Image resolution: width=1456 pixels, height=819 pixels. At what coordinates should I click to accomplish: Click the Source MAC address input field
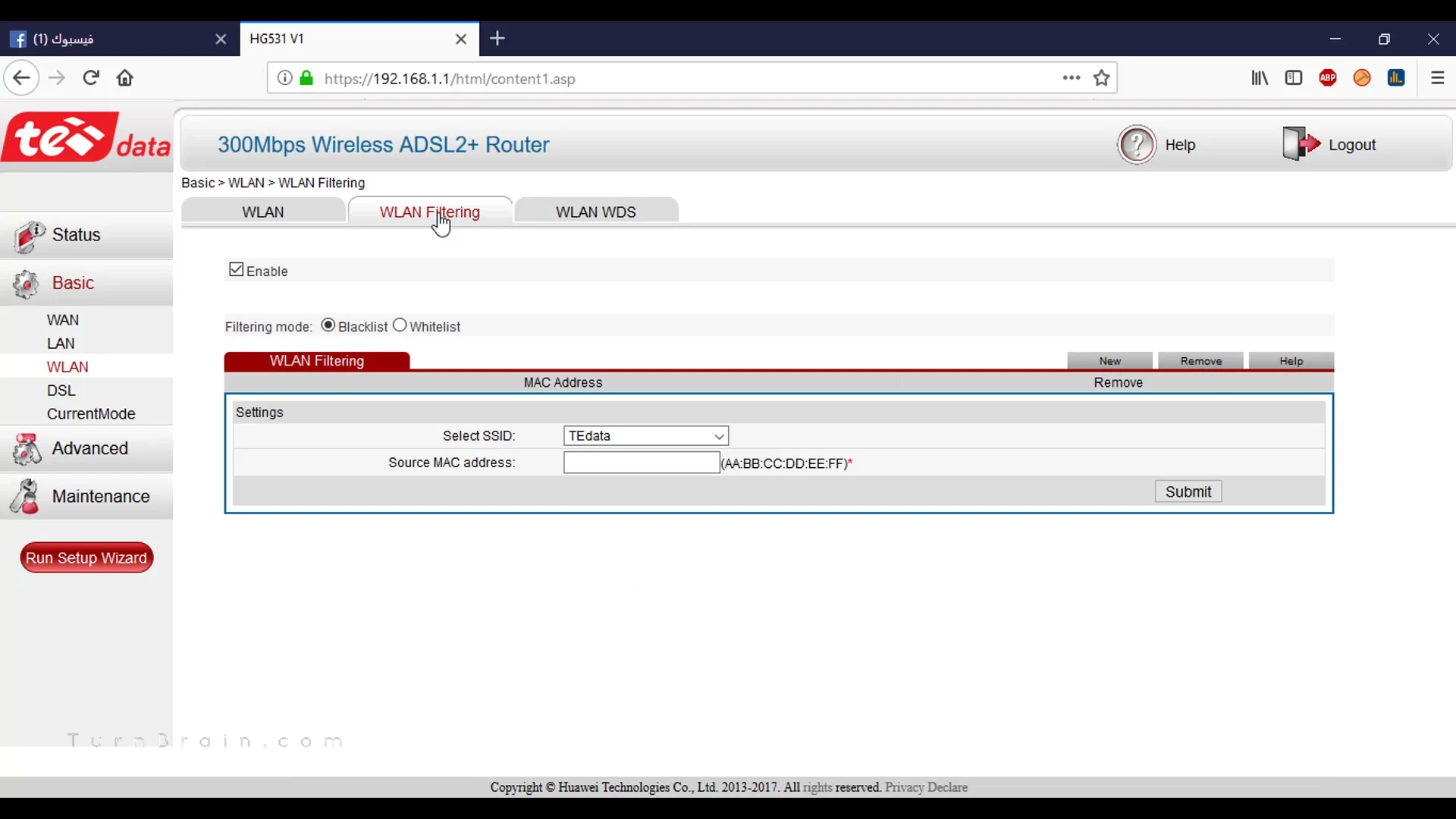[x=640, y=462]
